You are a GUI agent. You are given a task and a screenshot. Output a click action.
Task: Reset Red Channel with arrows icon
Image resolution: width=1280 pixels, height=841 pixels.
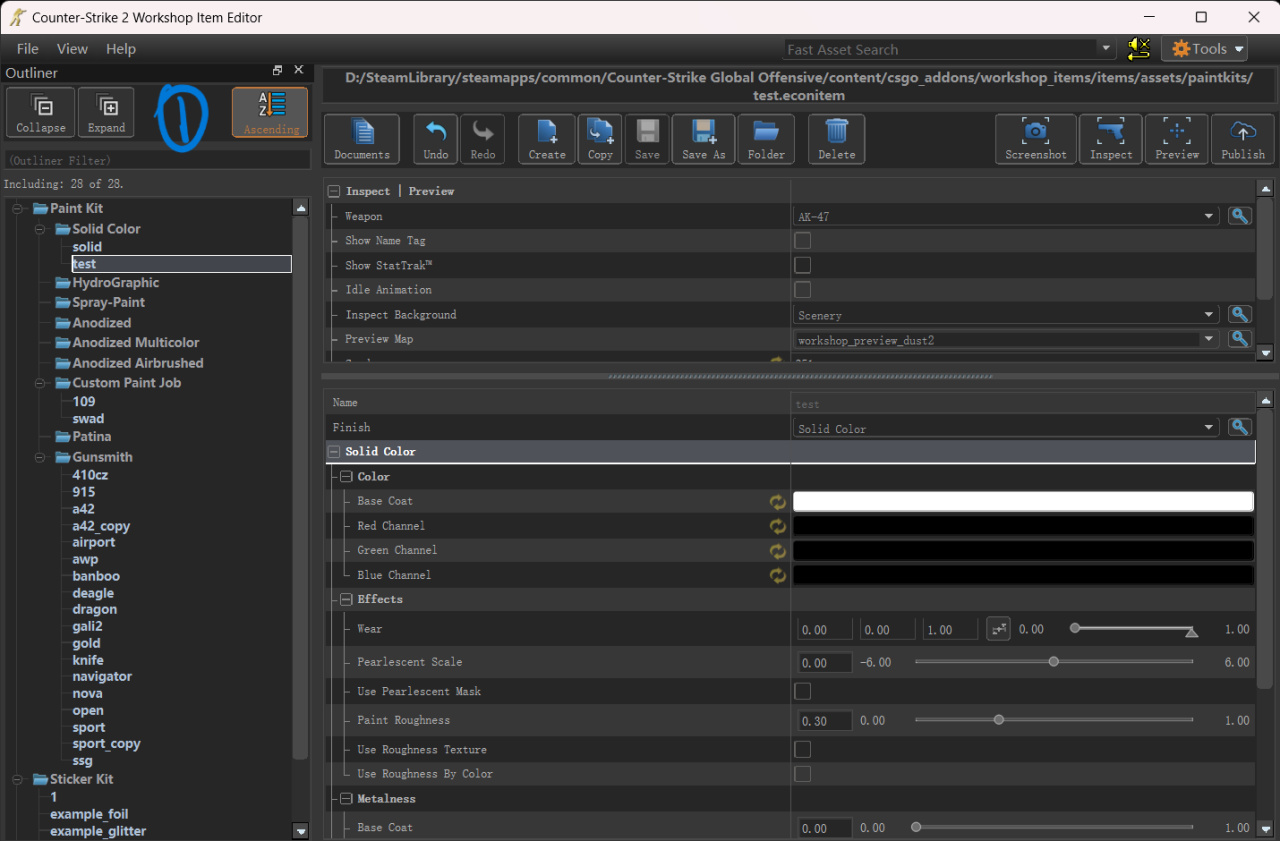777,526
